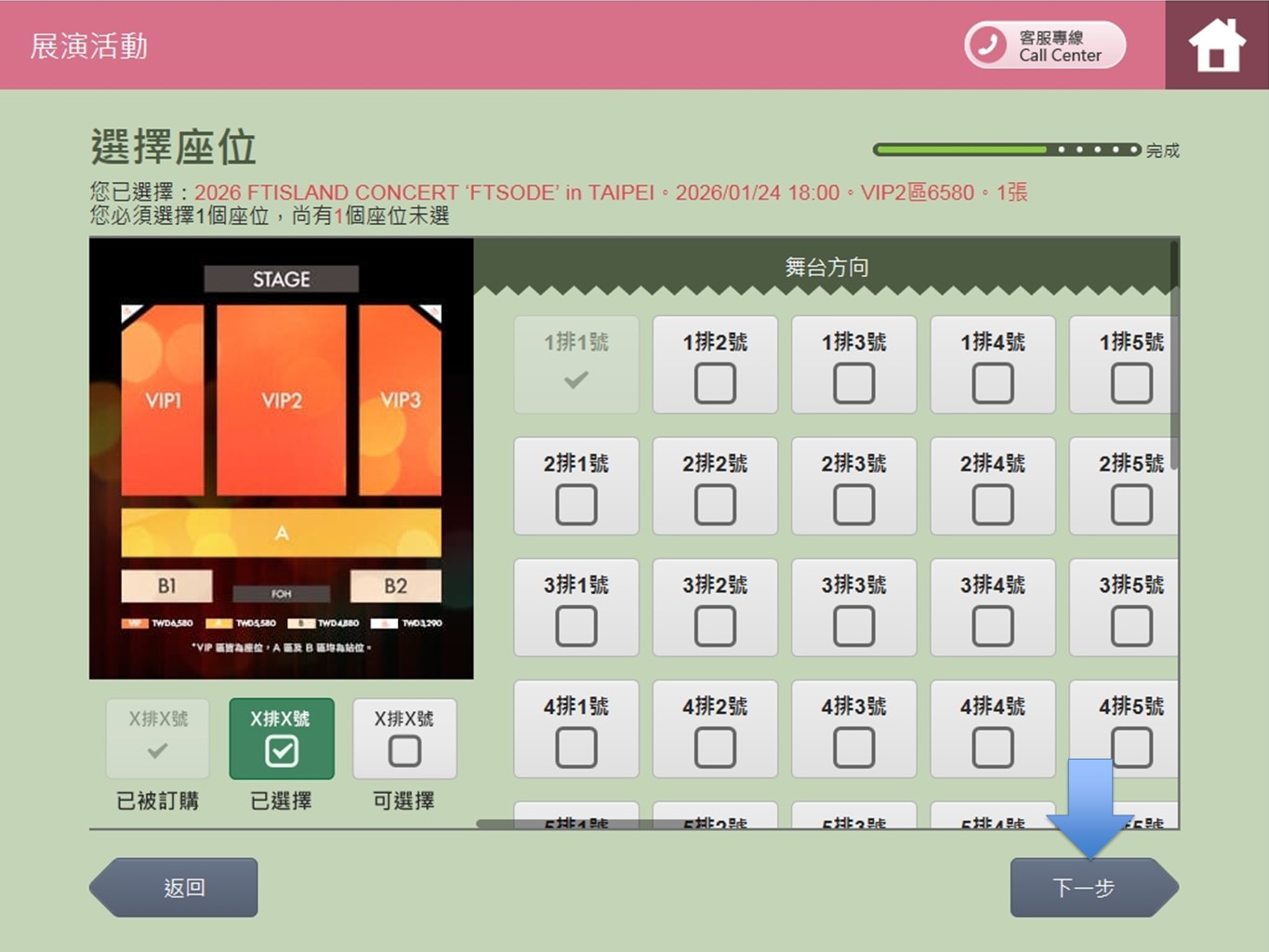
Task: Select VIP2 section on the stage map
Action: pyautogui.click(x=281, y=400)
